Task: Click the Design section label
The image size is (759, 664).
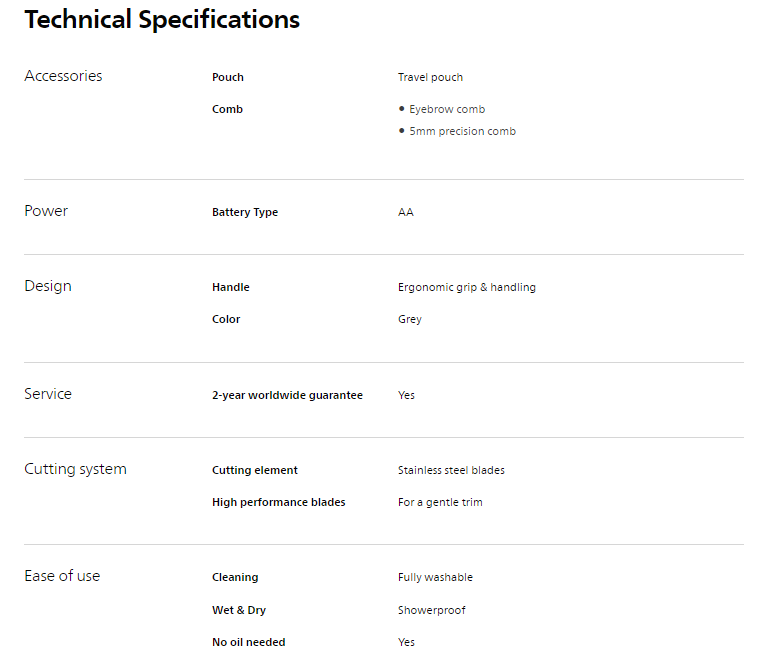Action: coord(48,286)
